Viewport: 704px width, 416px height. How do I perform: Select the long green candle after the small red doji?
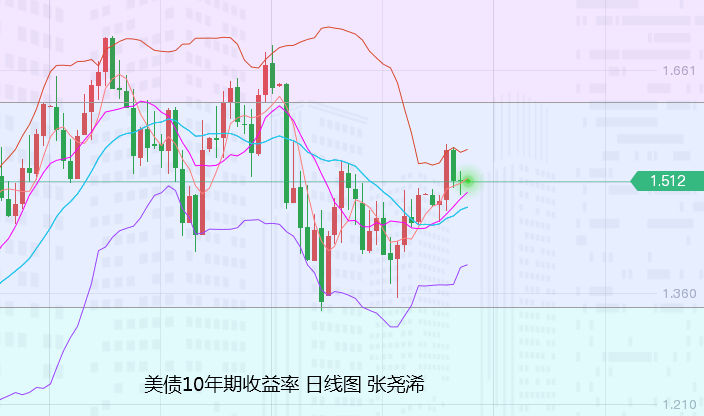click(x=286, y=146)
